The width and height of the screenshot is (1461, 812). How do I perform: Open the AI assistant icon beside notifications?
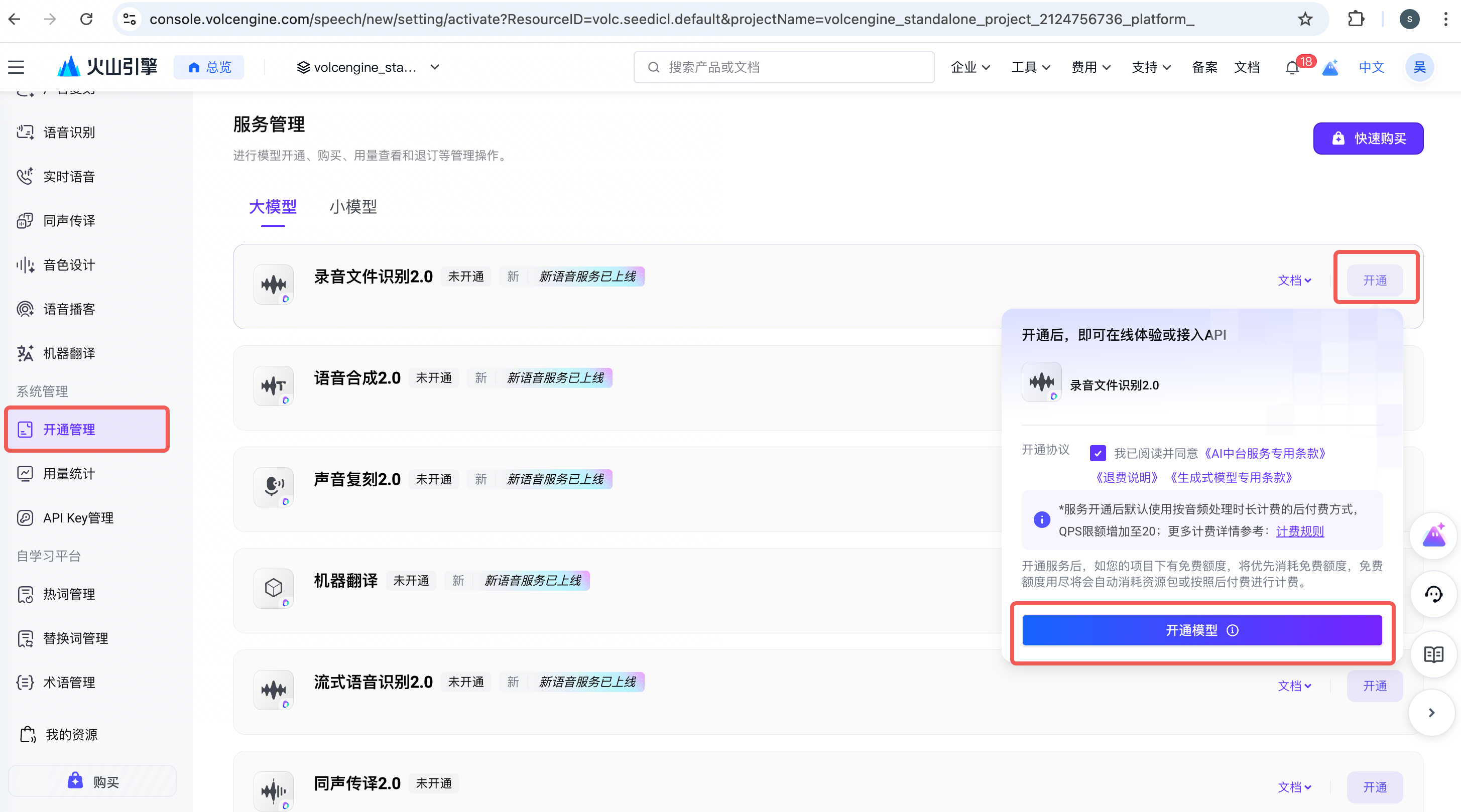(1330, 67)
